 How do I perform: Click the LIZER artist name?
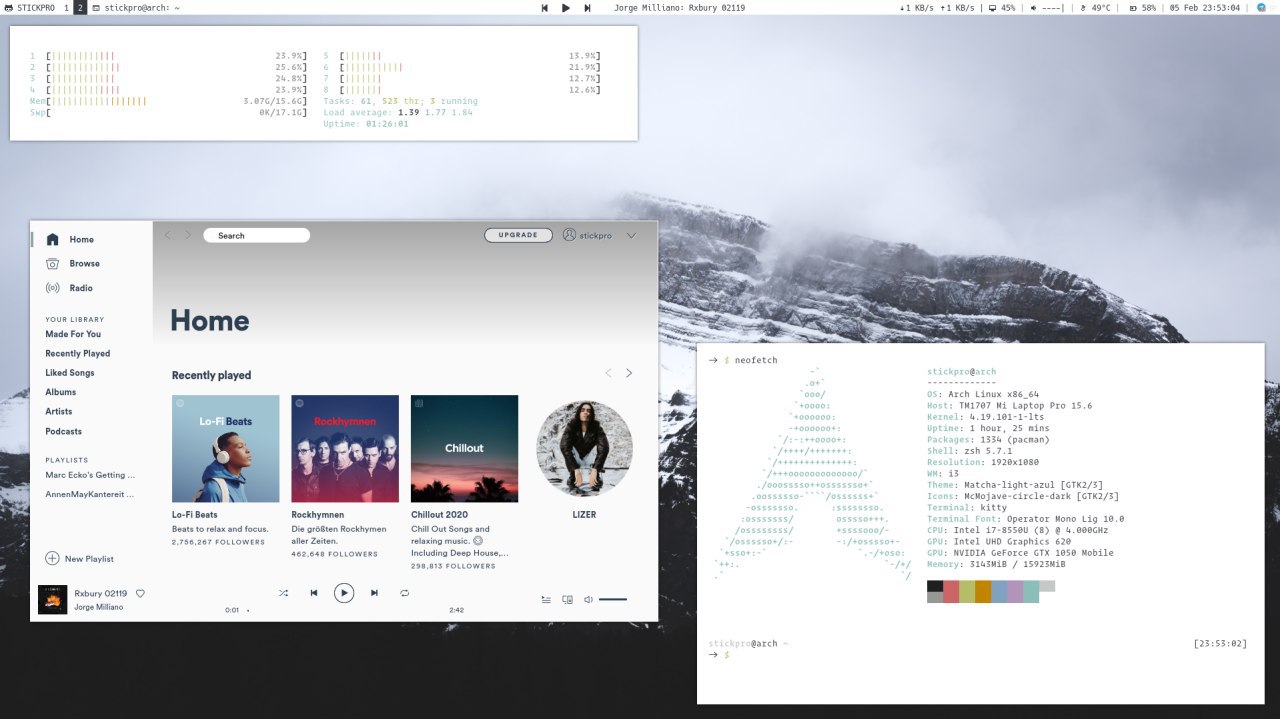click(584, 515)
